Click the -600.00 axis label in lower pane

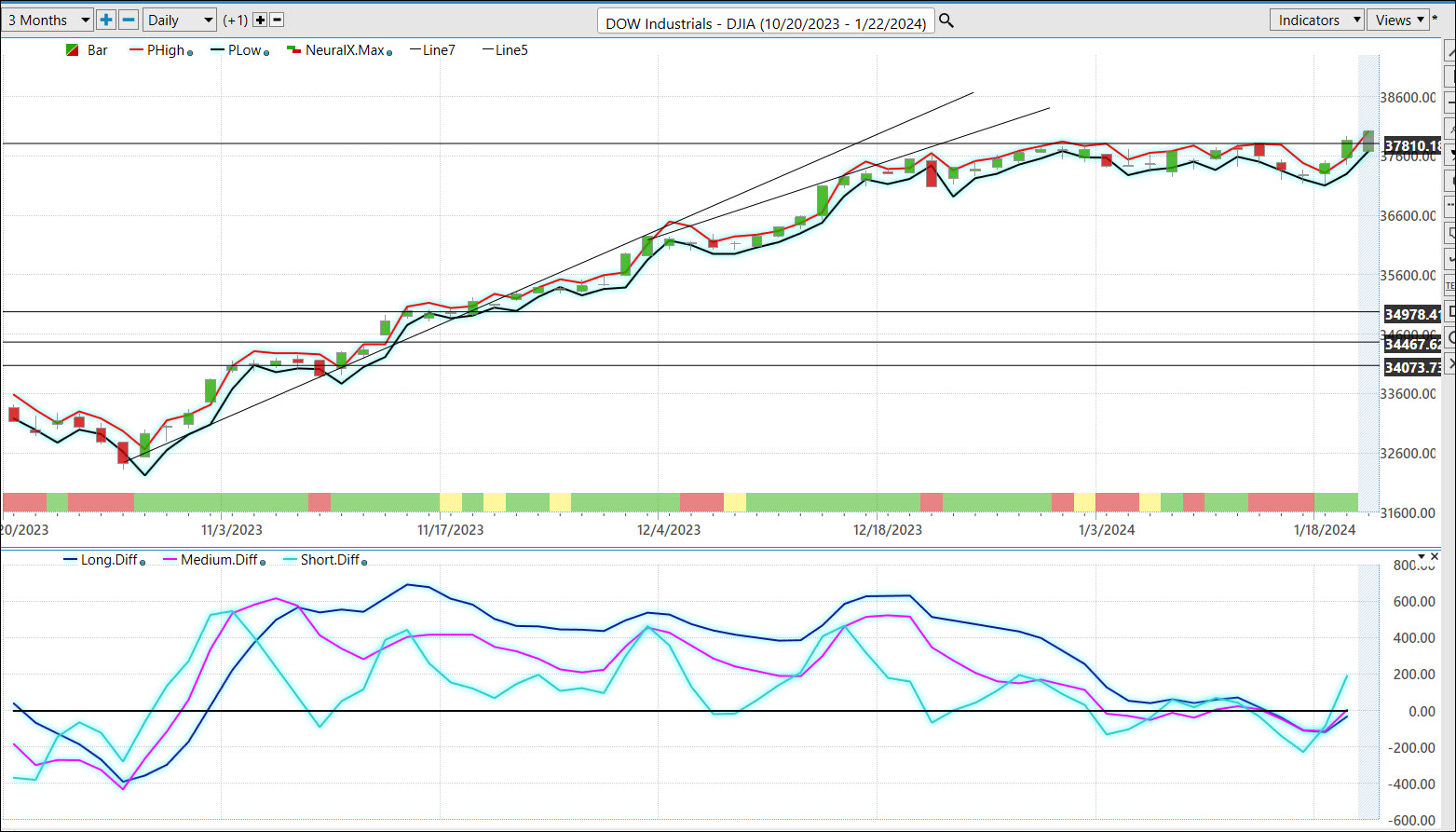[1413, 821]
